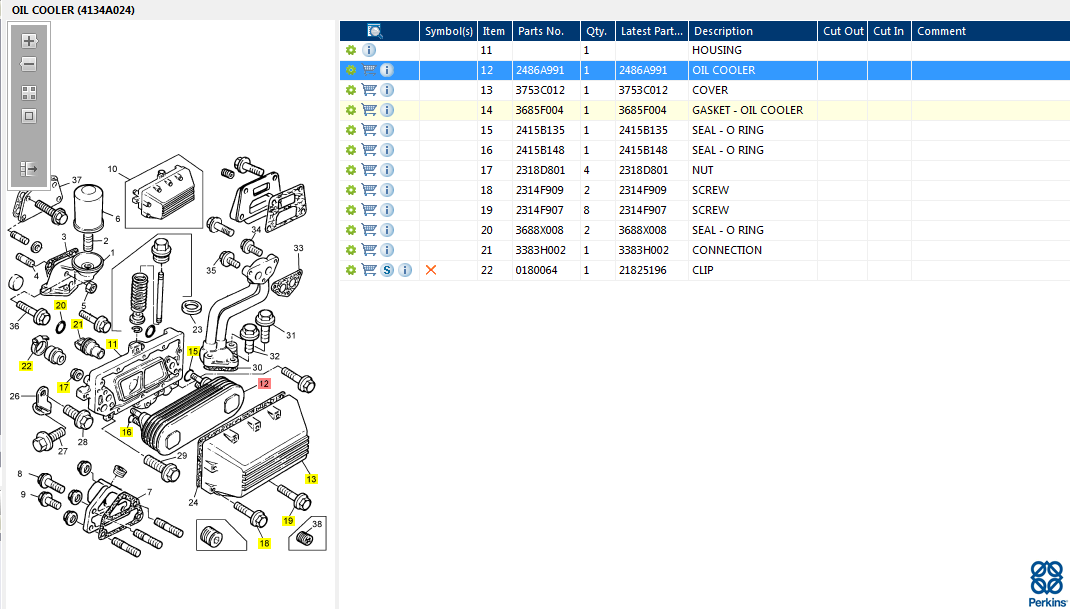Image resolution: width=1070 pixels, height=609 pixels.
Task: Select parts number 2314F907 cell
Action: [546, 210]
